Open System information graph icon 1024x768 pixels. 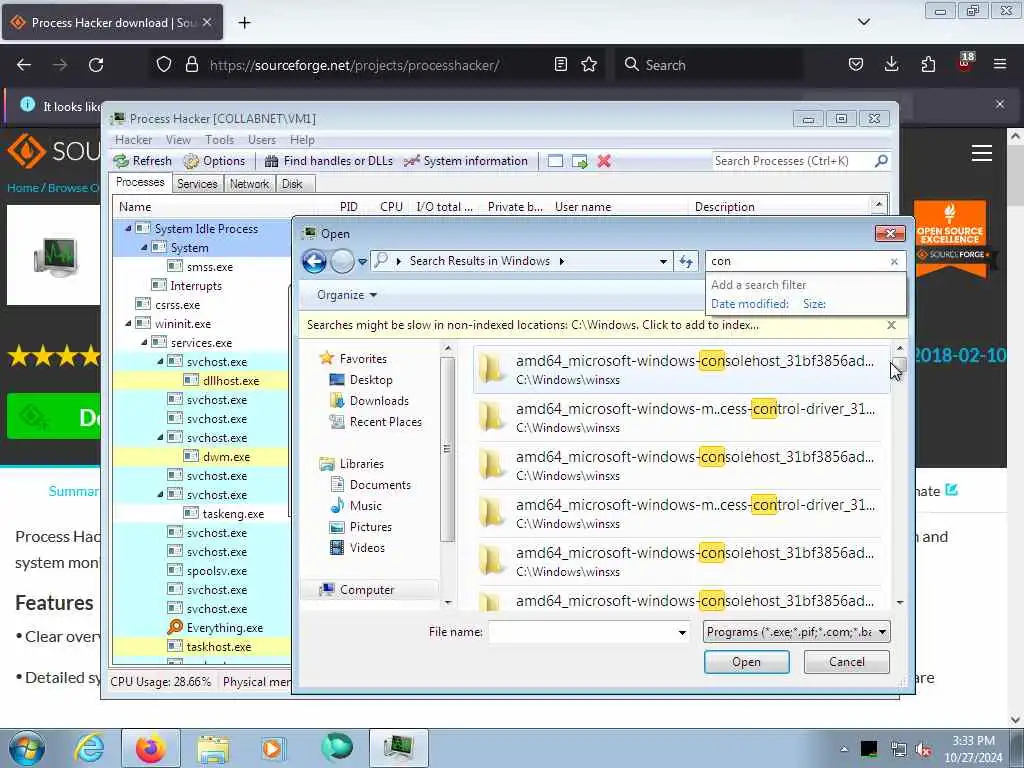coord(411,161)
